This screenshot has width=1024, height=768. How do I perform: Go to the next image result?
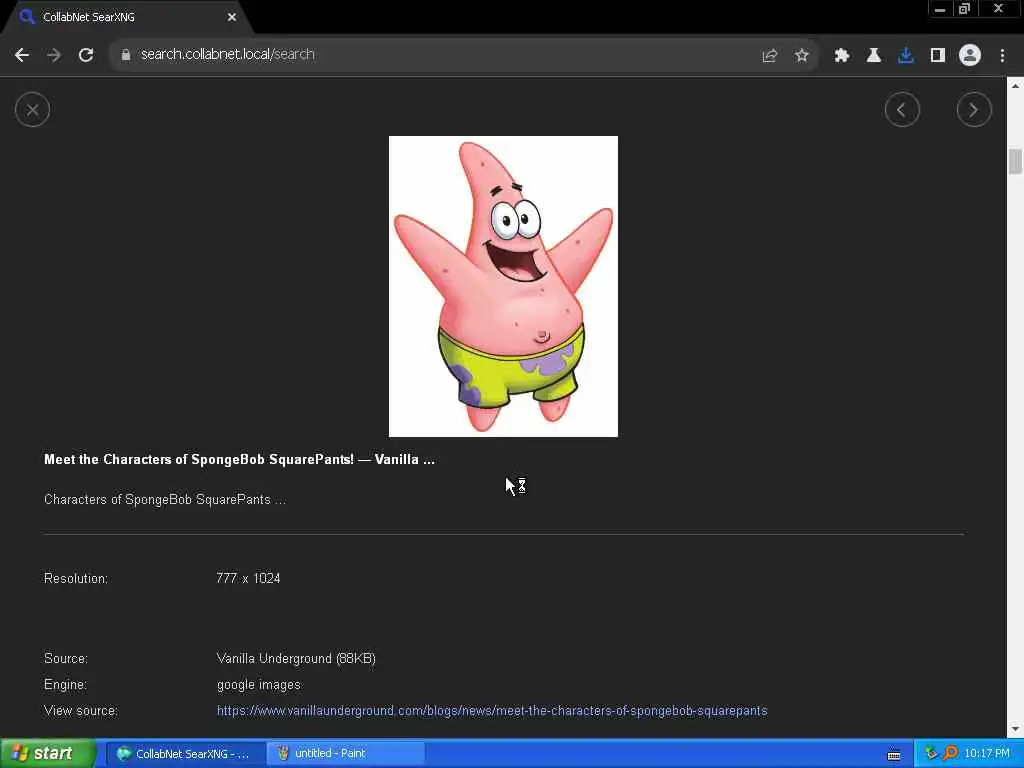point(974,110)
